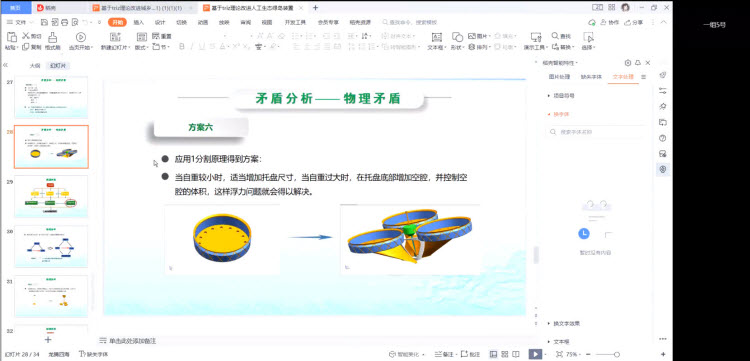Viewport: 750px width, 361px height.
Task: Click the Find (查找) magnifier icon
Action: [555, 36]
